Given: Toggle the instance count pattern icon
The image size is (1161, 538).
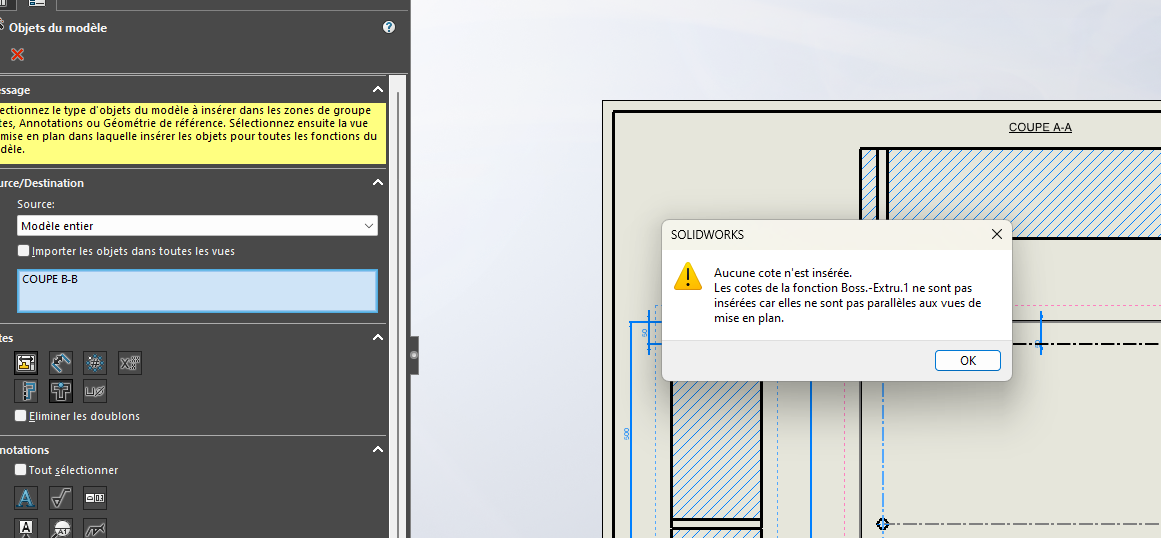Looking at the screenshot, I should coord(95,362).
